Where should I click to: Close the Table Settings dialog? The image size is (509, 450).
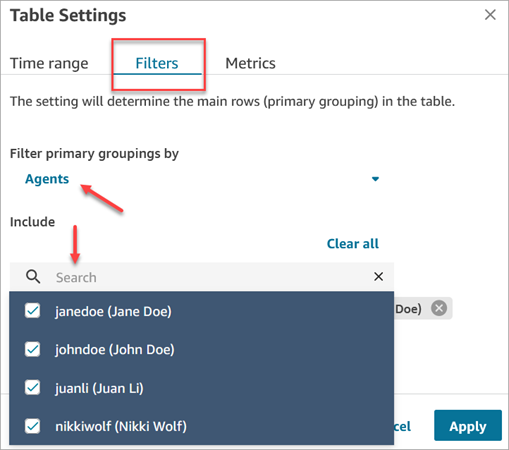click(490, 15)
